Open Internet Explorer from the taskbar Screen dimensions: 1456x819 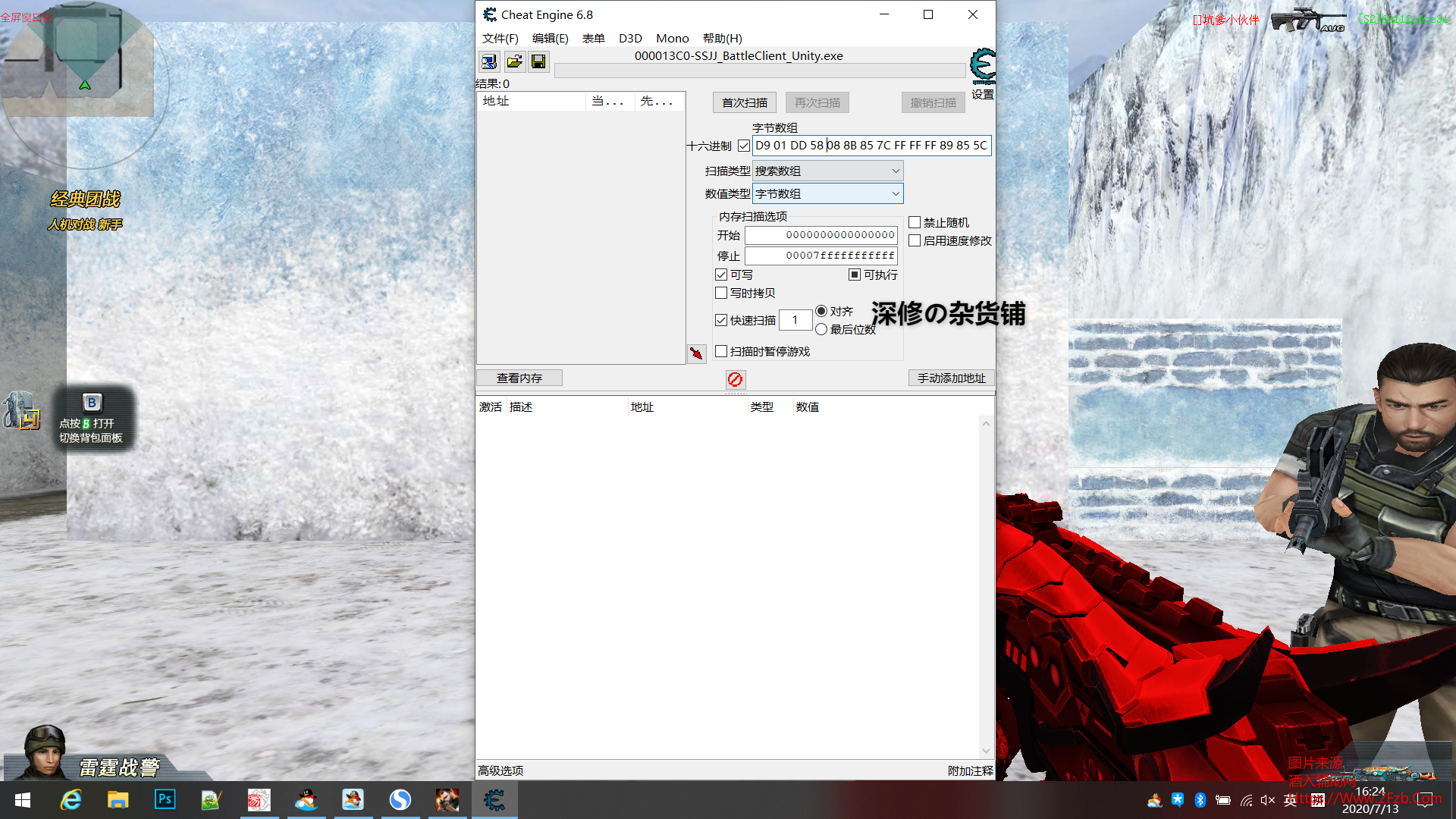pyautogui.click(x=71, y=799)
